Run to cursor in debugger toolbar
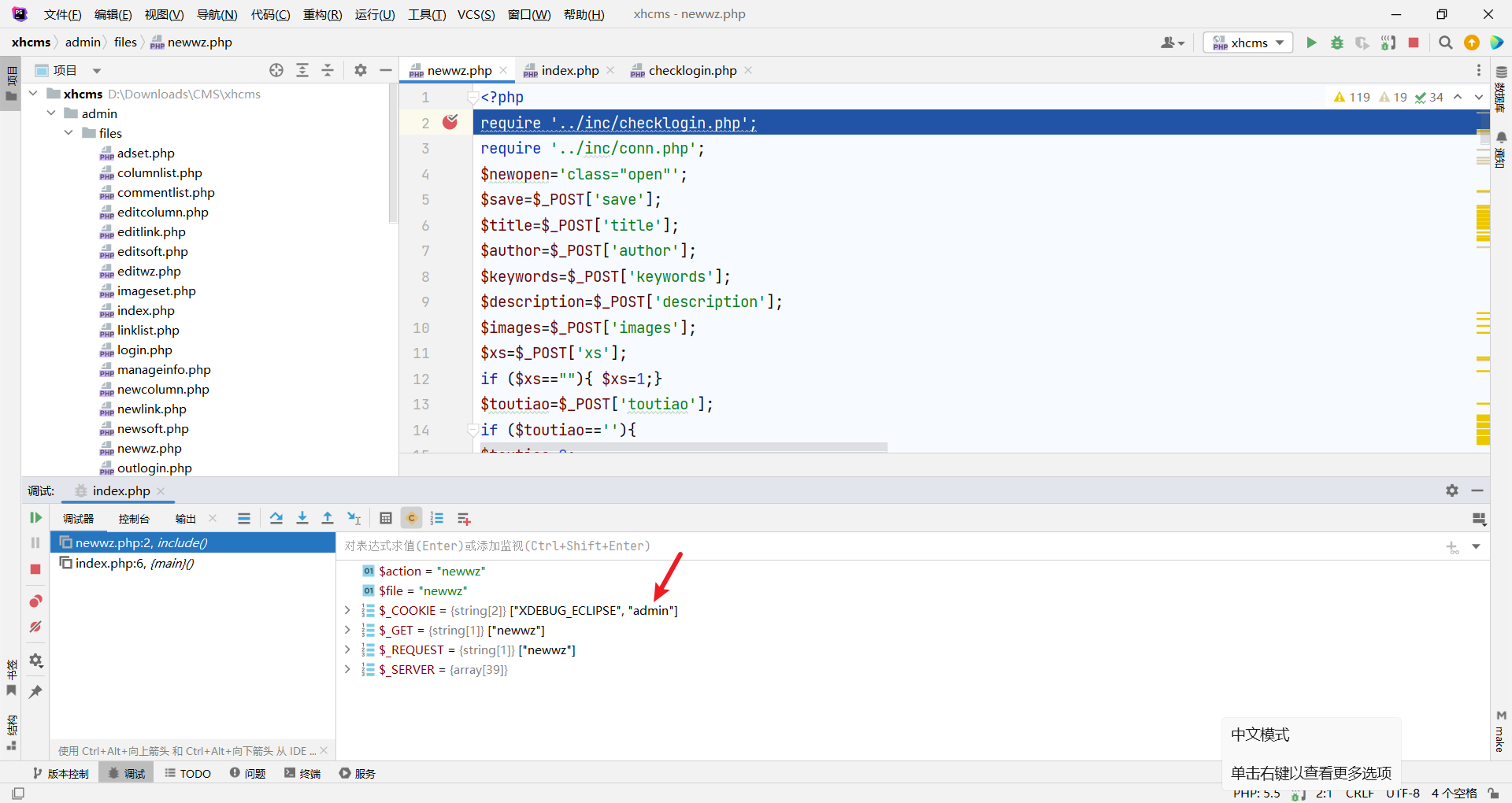The image size is (1512, 803). 354,518
